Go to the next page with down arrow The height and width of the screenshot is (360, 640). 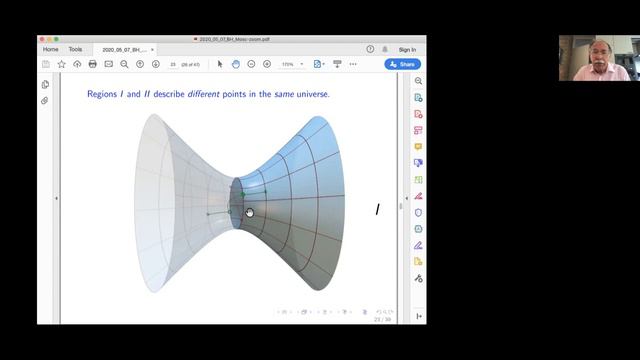click(156, 64)
